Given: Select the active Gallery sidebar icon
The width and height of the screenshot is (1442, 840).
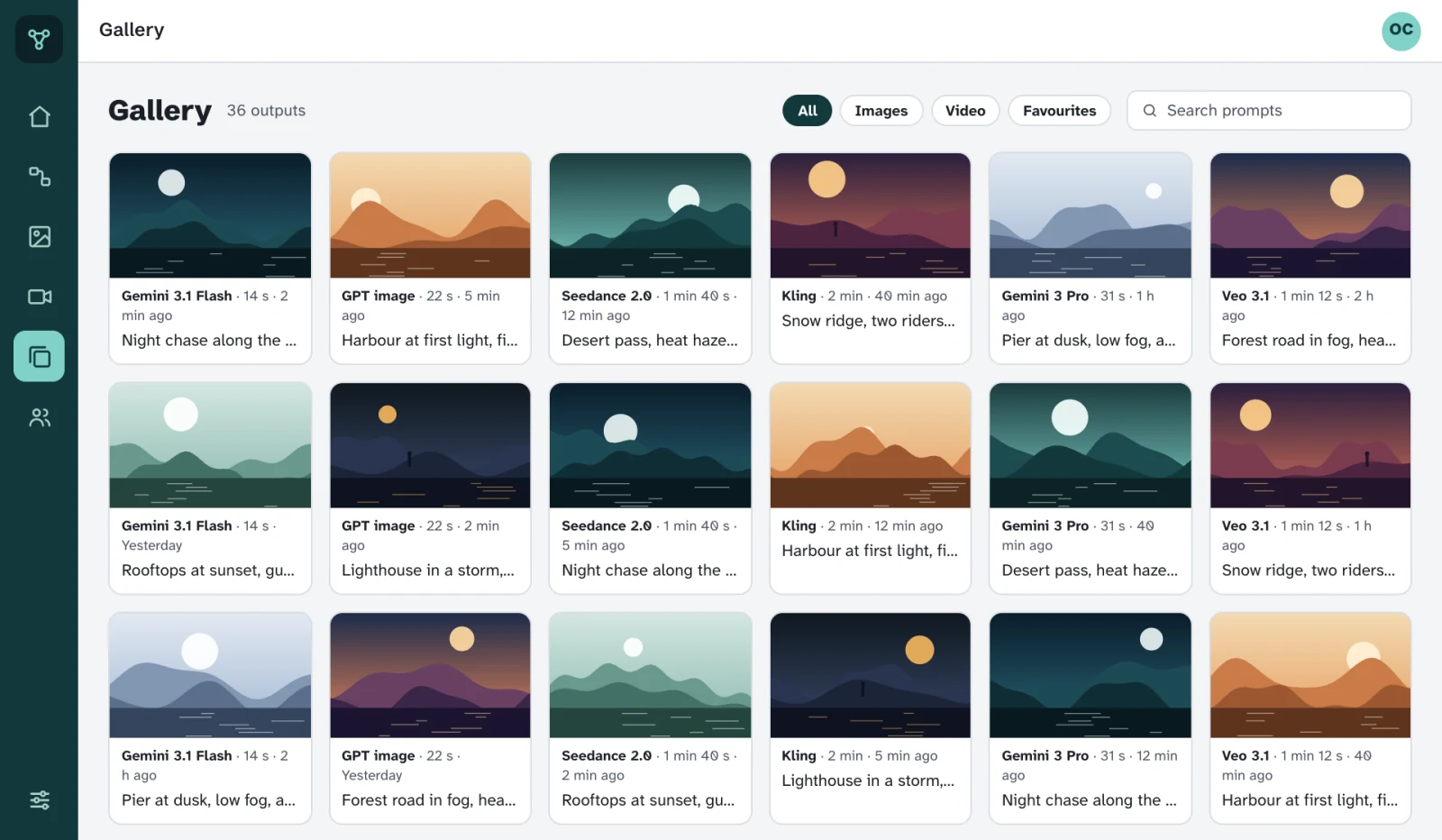Looking at the screenshot, I should tap(39, 356).
